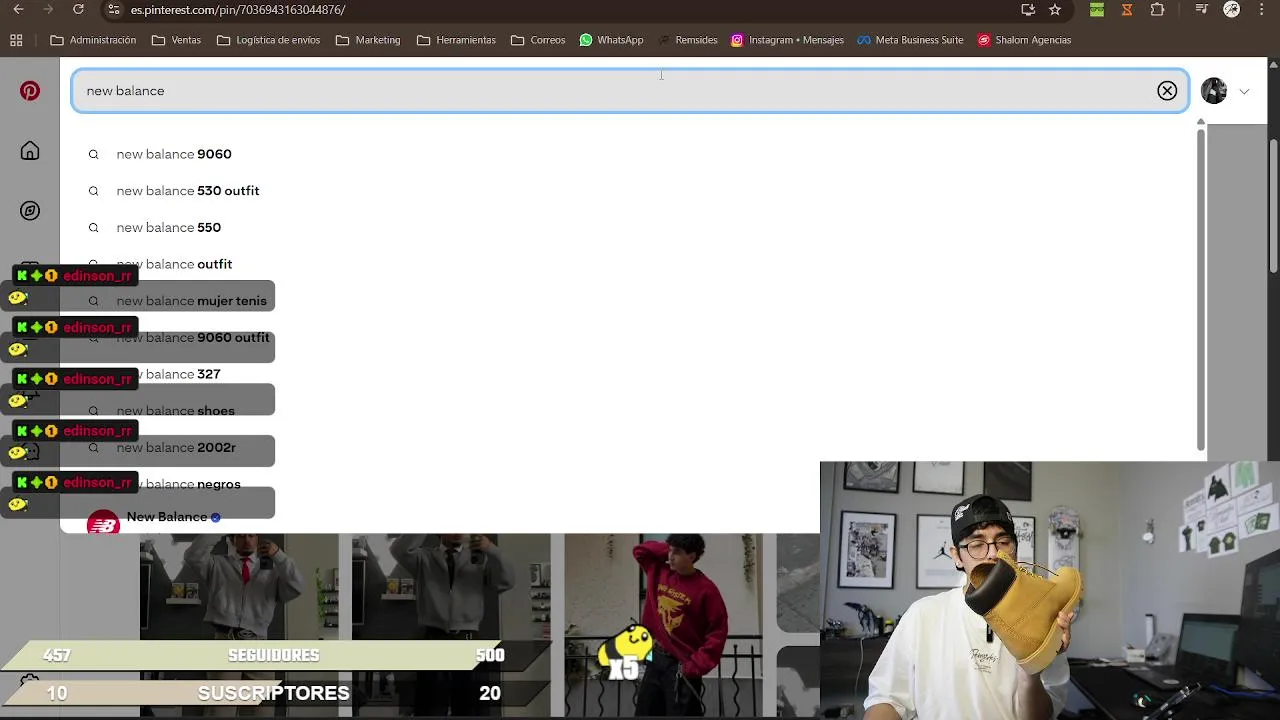Viewport: 1280px width, 720px height.
Task: Open the green extension icon
Action: (1097, 9)
